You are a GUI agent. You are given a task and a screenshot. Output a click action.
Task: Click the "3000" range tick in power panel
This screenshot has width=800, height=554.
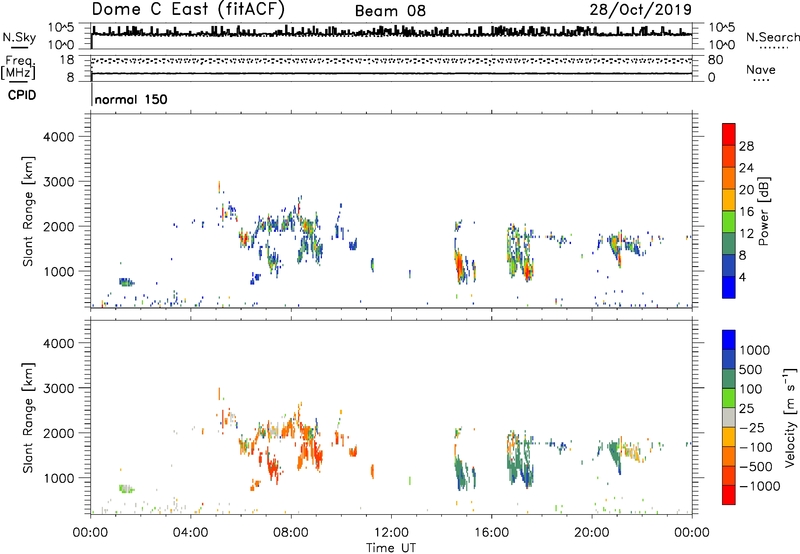coord(59,182)
